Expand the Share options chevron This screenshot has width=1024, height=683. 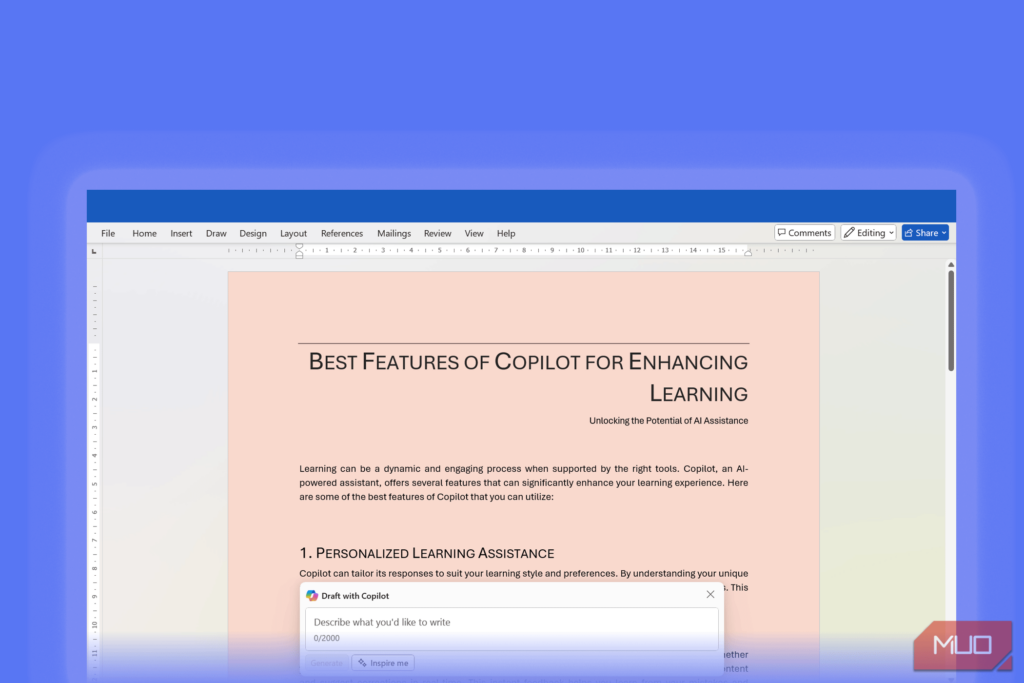pos(944,232)
